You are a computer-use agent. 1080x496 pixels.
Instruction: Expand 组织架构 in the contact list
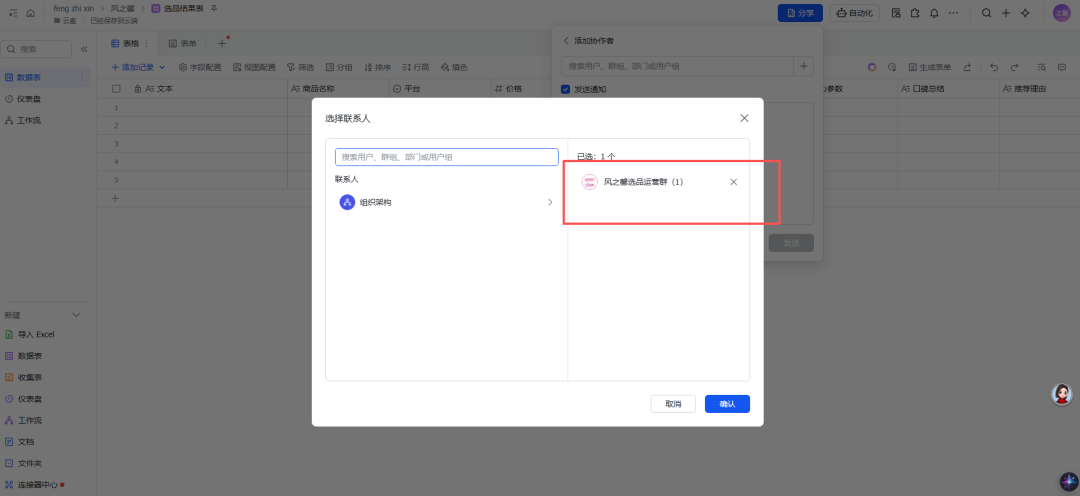point(550,203)
